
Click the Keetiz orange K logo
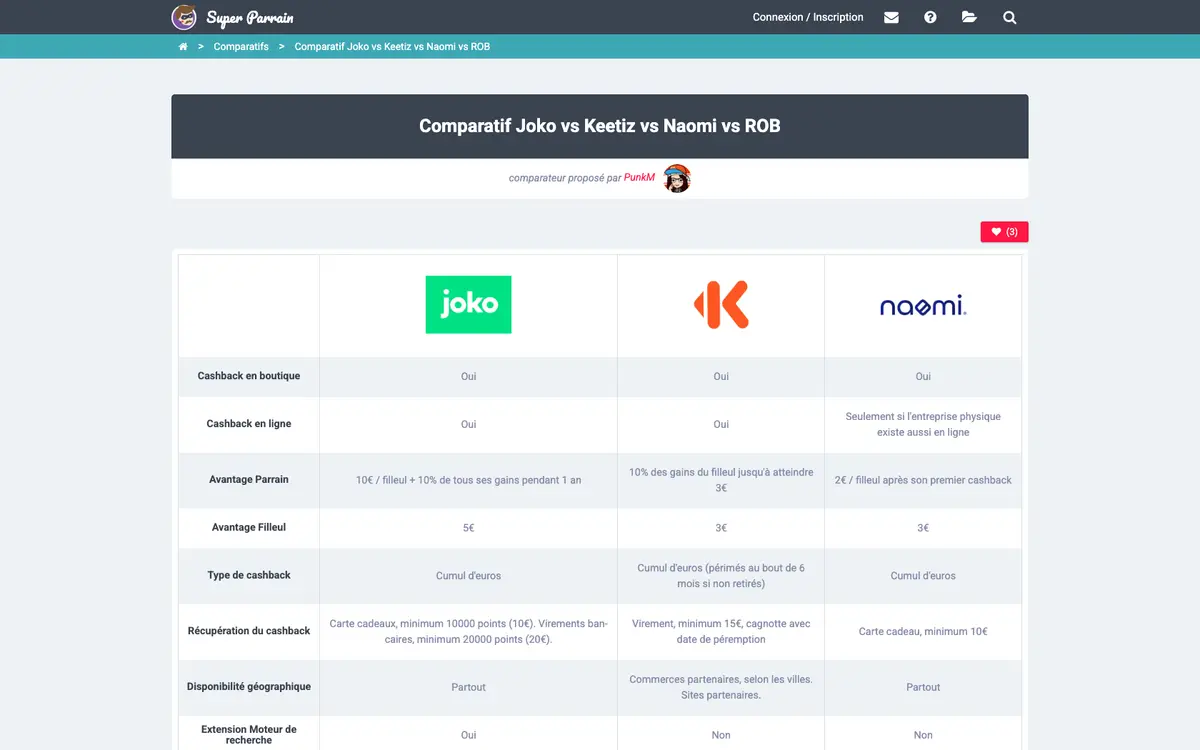tap(721, 304)
